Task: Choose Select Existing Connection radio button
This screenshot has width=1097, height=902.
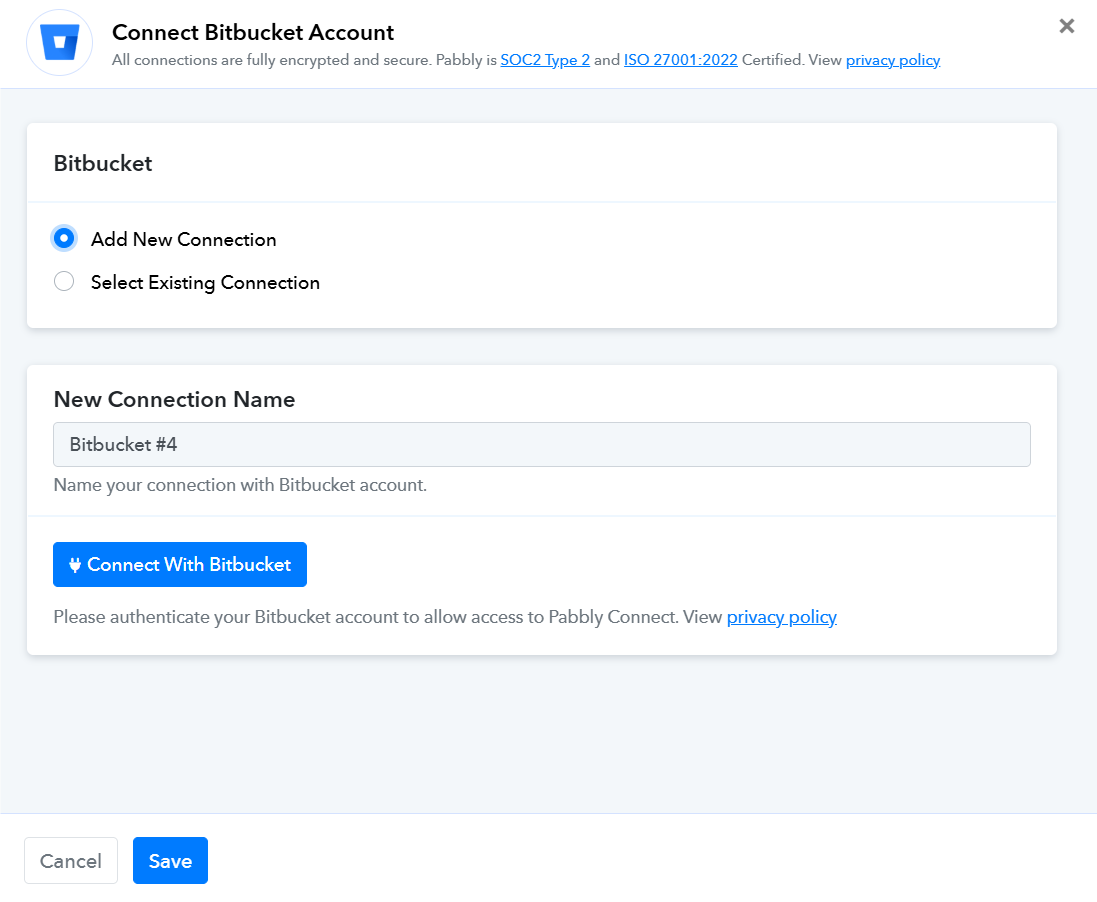Action: pyautogui.click(x=64, y=281)
